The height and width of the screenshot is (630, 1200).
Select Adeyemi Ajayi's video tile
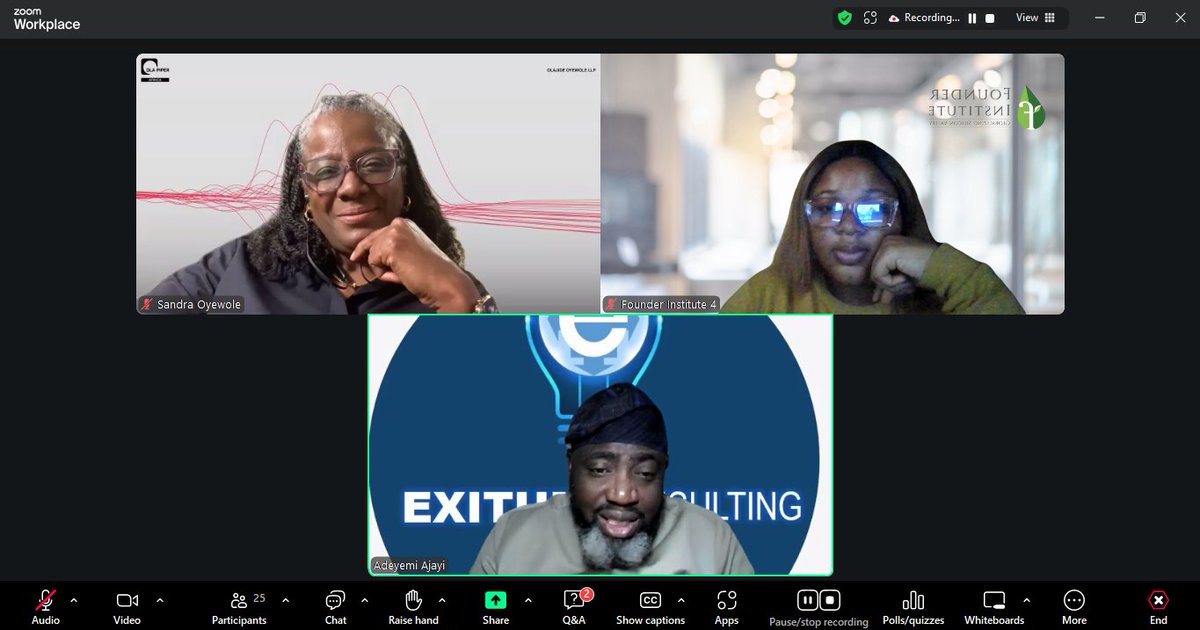click(x=600, y=445)
